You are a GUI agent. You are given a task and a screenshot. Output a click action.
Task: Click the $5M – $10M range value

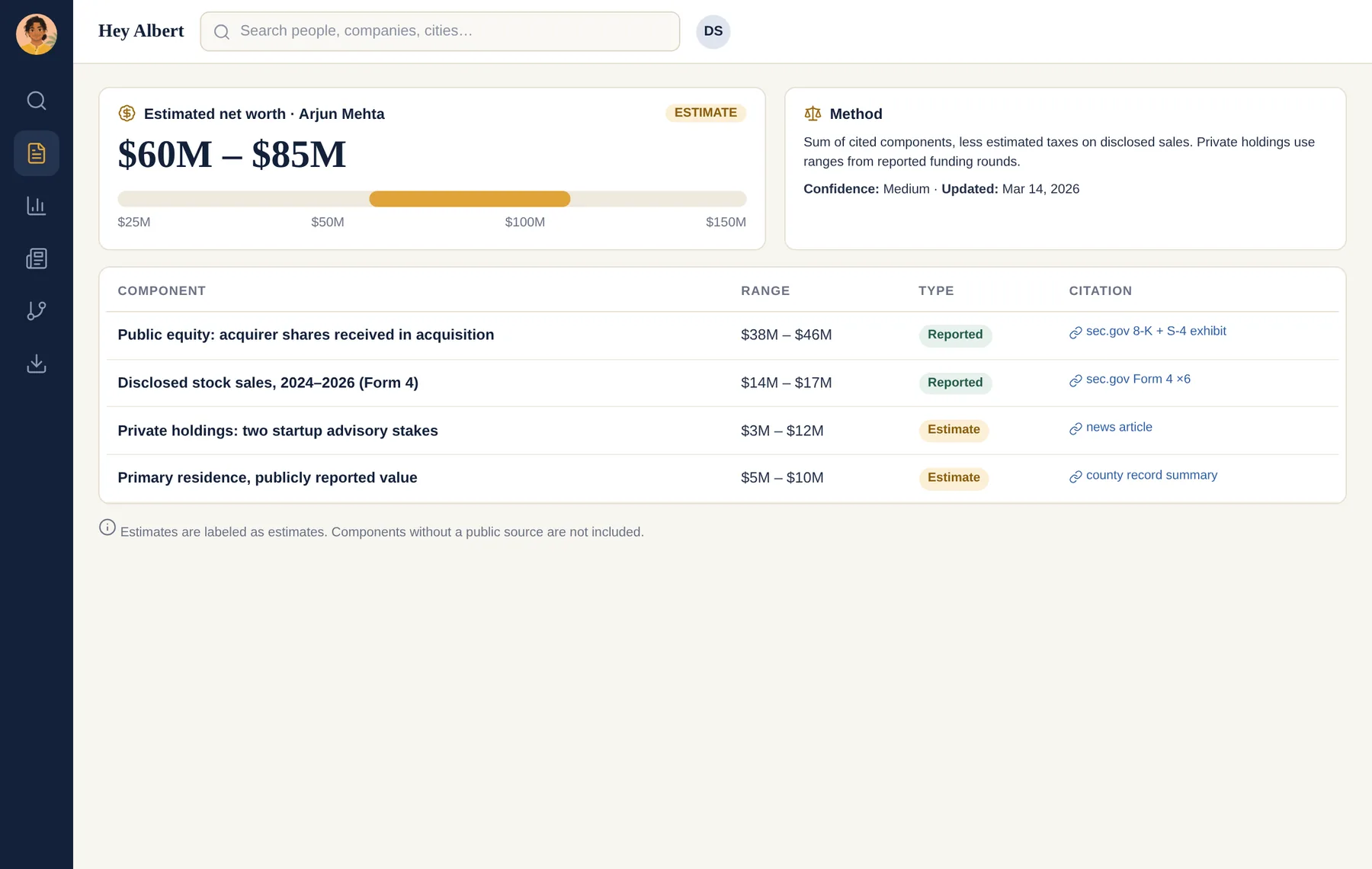tap(782, 478)
